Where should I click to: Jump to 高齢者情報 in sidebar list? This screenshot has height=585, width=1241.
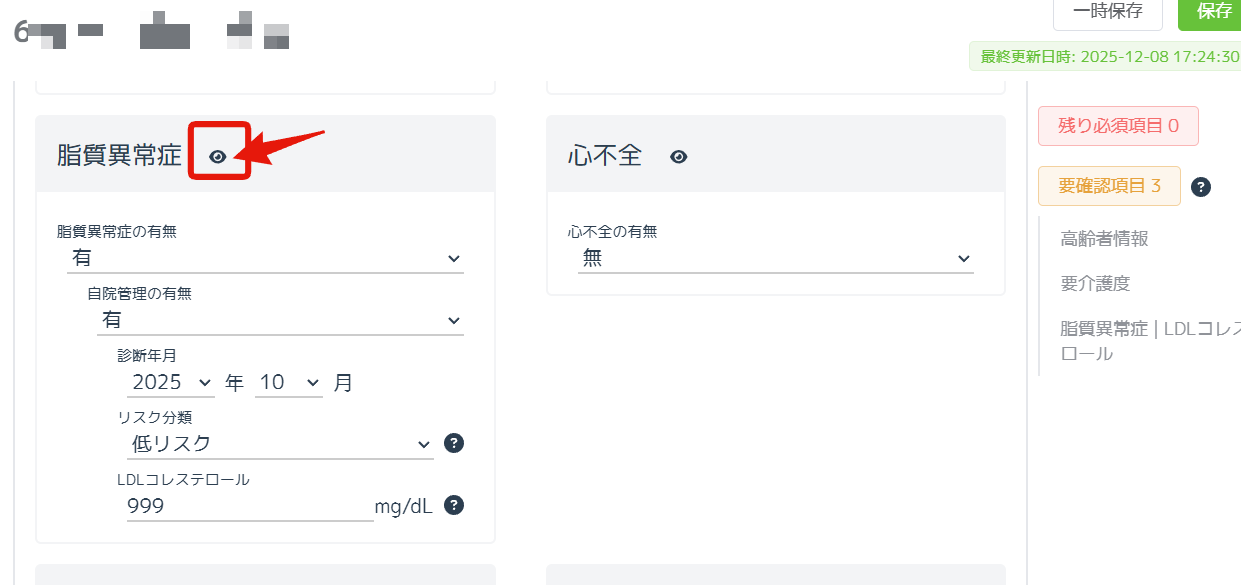pos(1104,238)
